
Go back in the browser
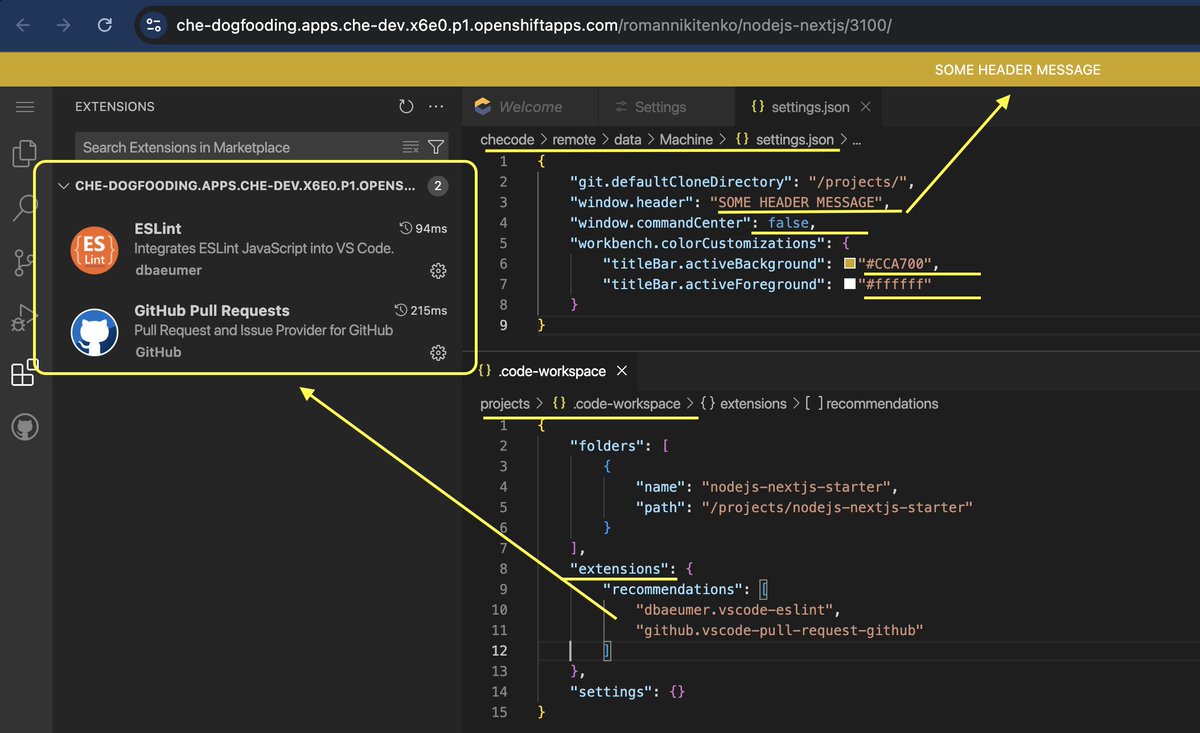coord(23,25)
